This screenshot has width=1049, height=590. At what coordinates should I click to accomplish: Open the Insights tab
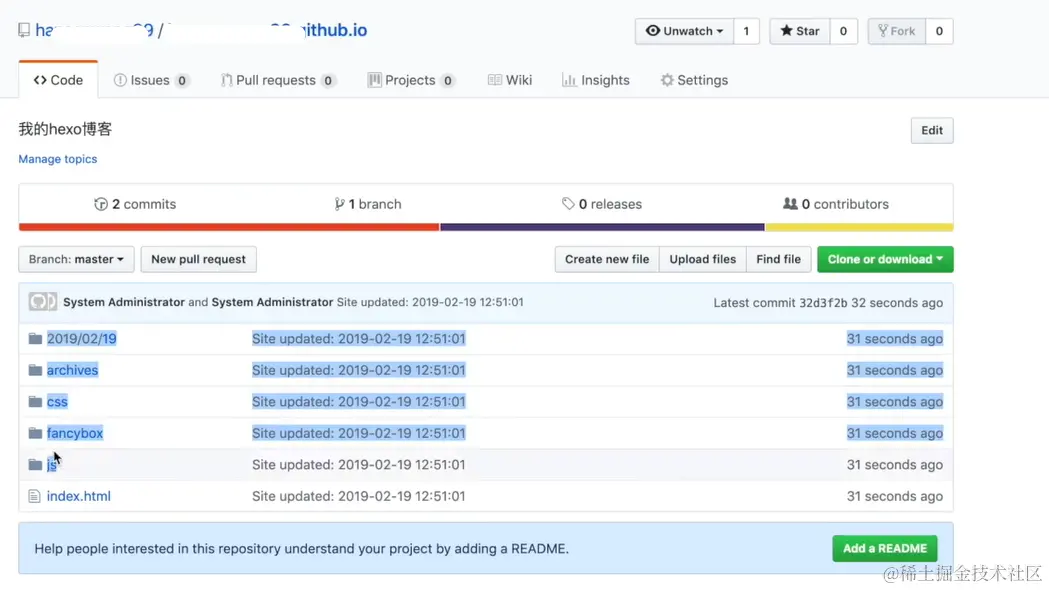click(595, 80)
